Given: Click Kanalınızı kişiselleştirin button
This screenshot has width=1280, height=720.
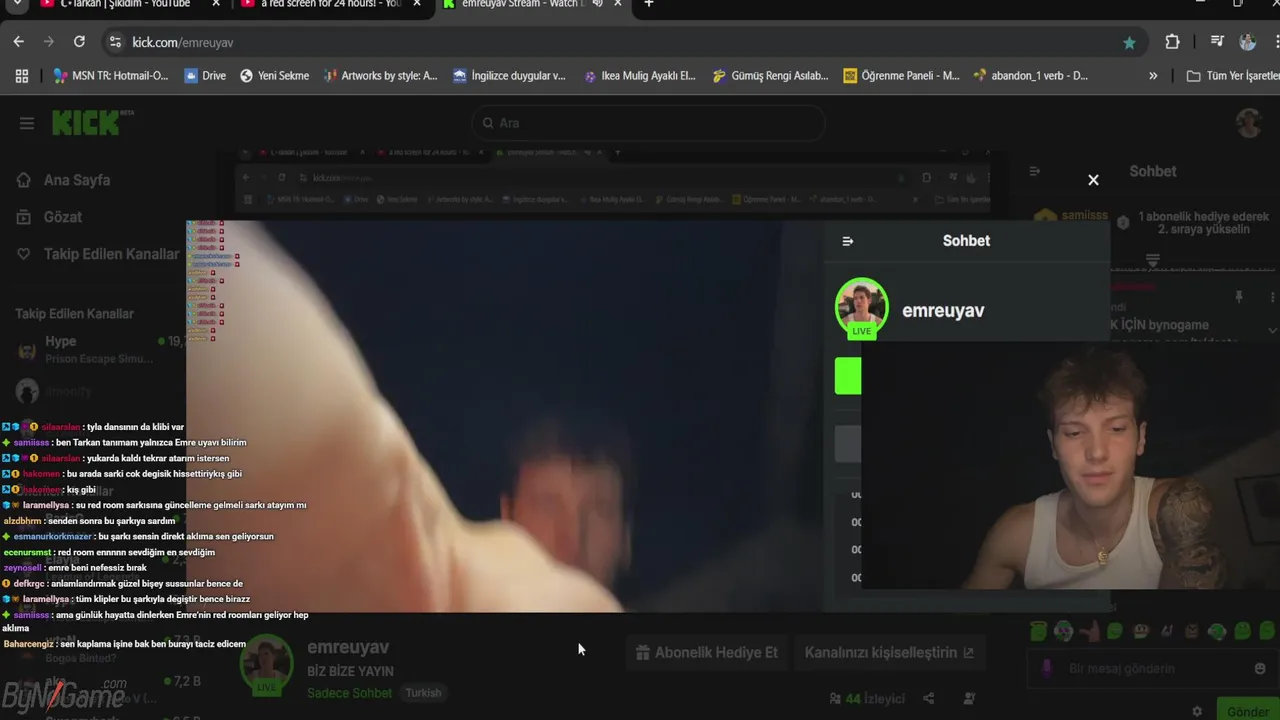Looking at the screenshot, I should [889, 652].
